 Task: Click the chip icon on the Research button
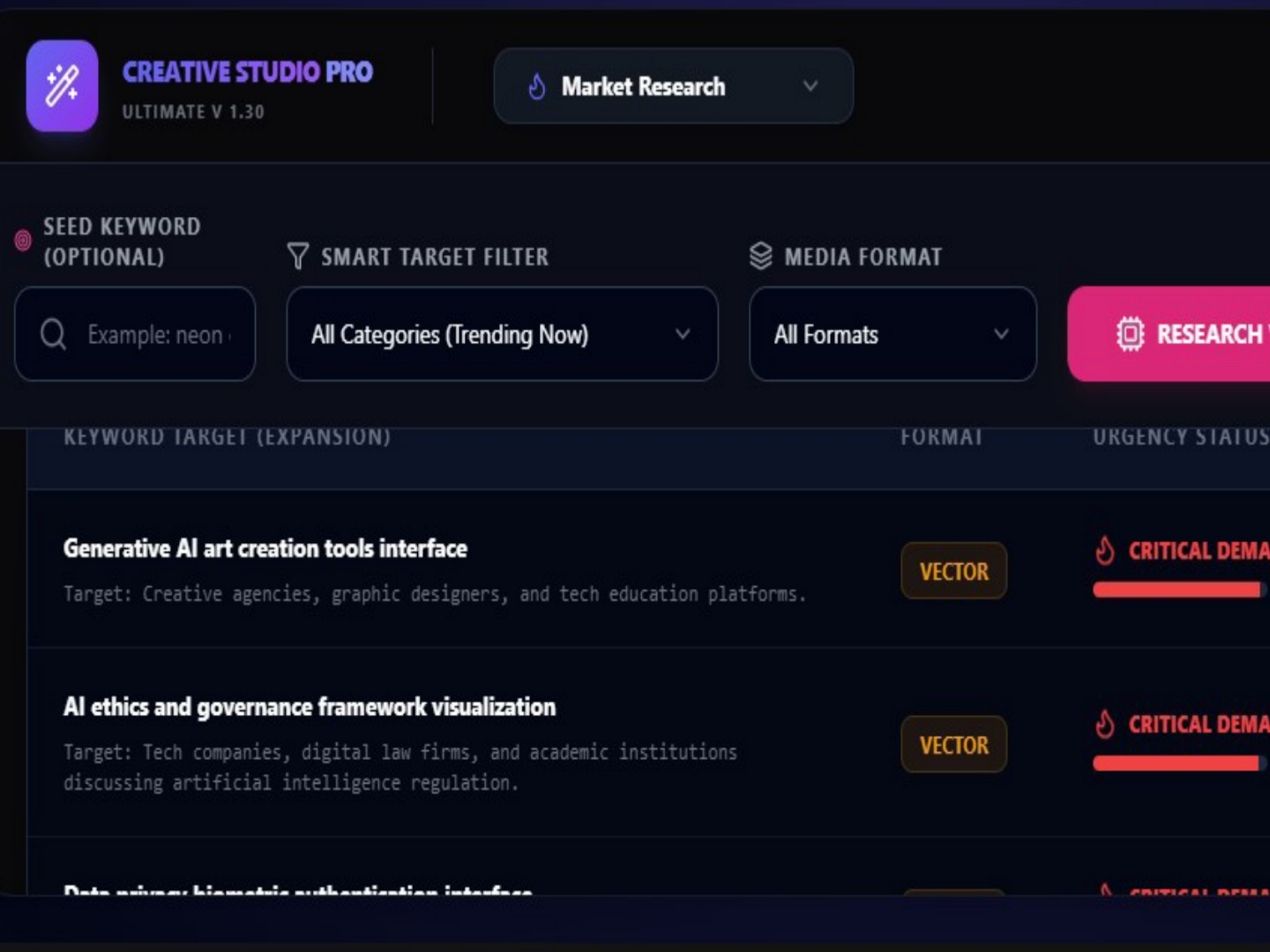[x=1130, y=334]
